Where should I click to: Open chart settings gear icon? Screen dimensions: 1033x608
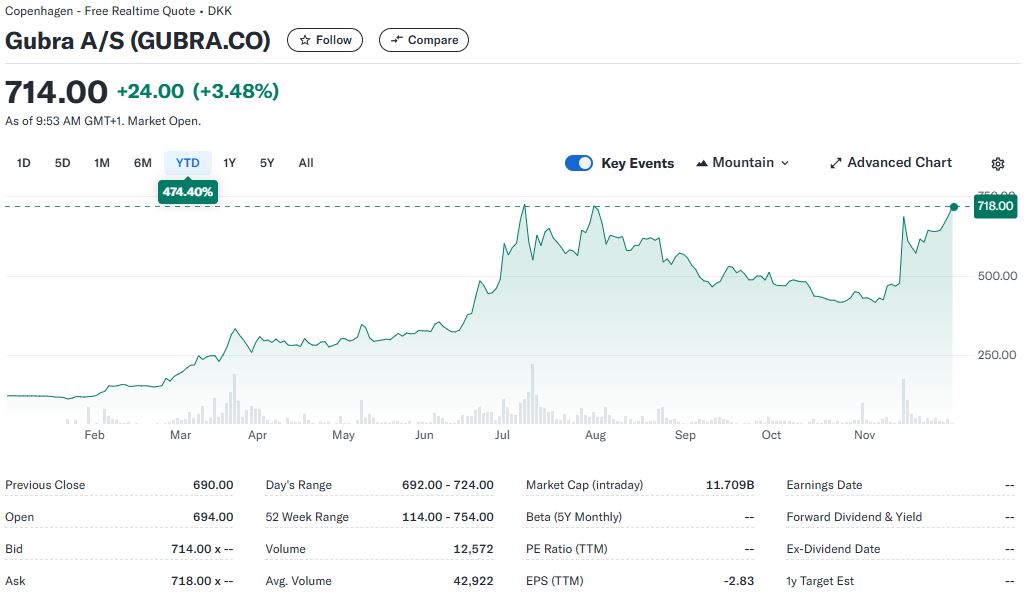pyautogui.click(x=997, y=164)
